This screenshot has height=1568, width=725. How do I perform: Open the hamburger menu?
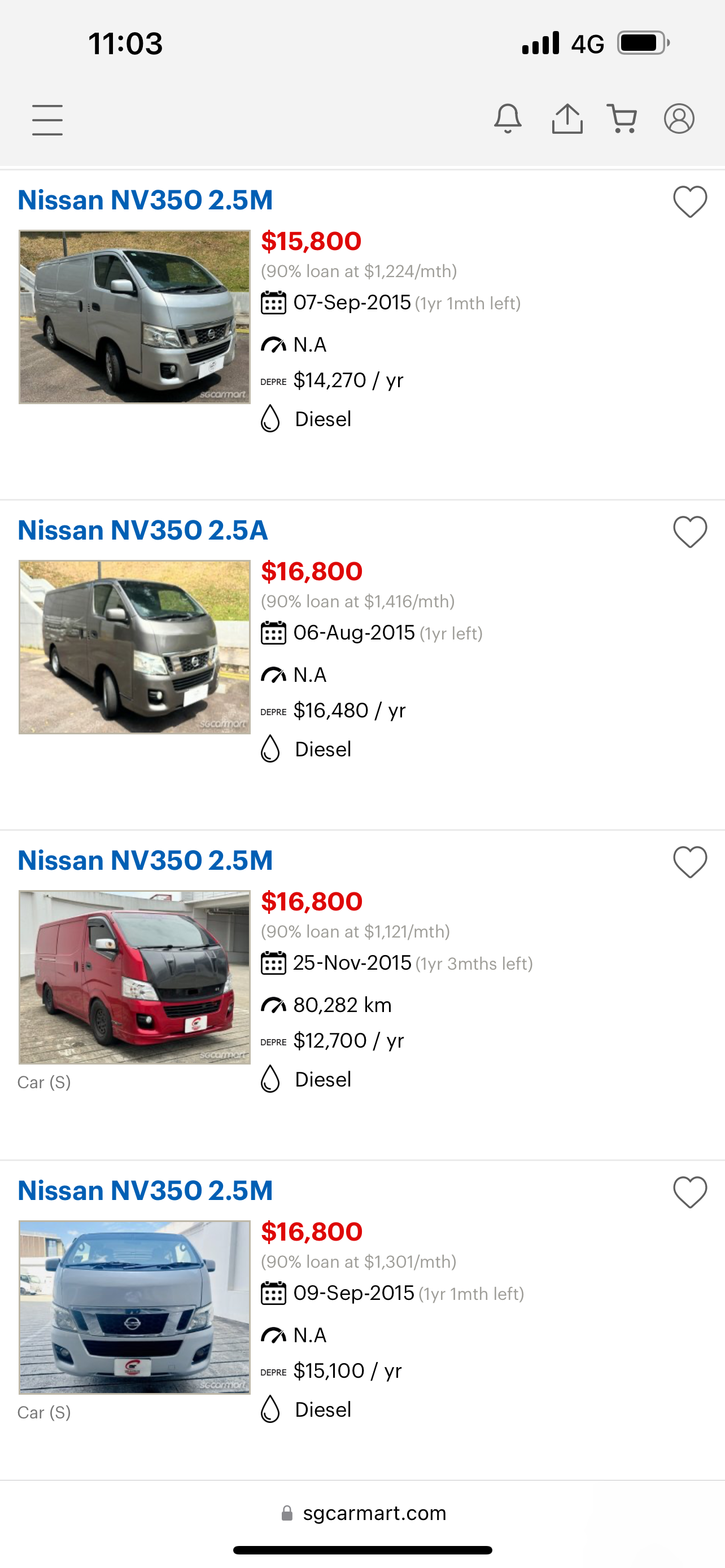point(47,119)
